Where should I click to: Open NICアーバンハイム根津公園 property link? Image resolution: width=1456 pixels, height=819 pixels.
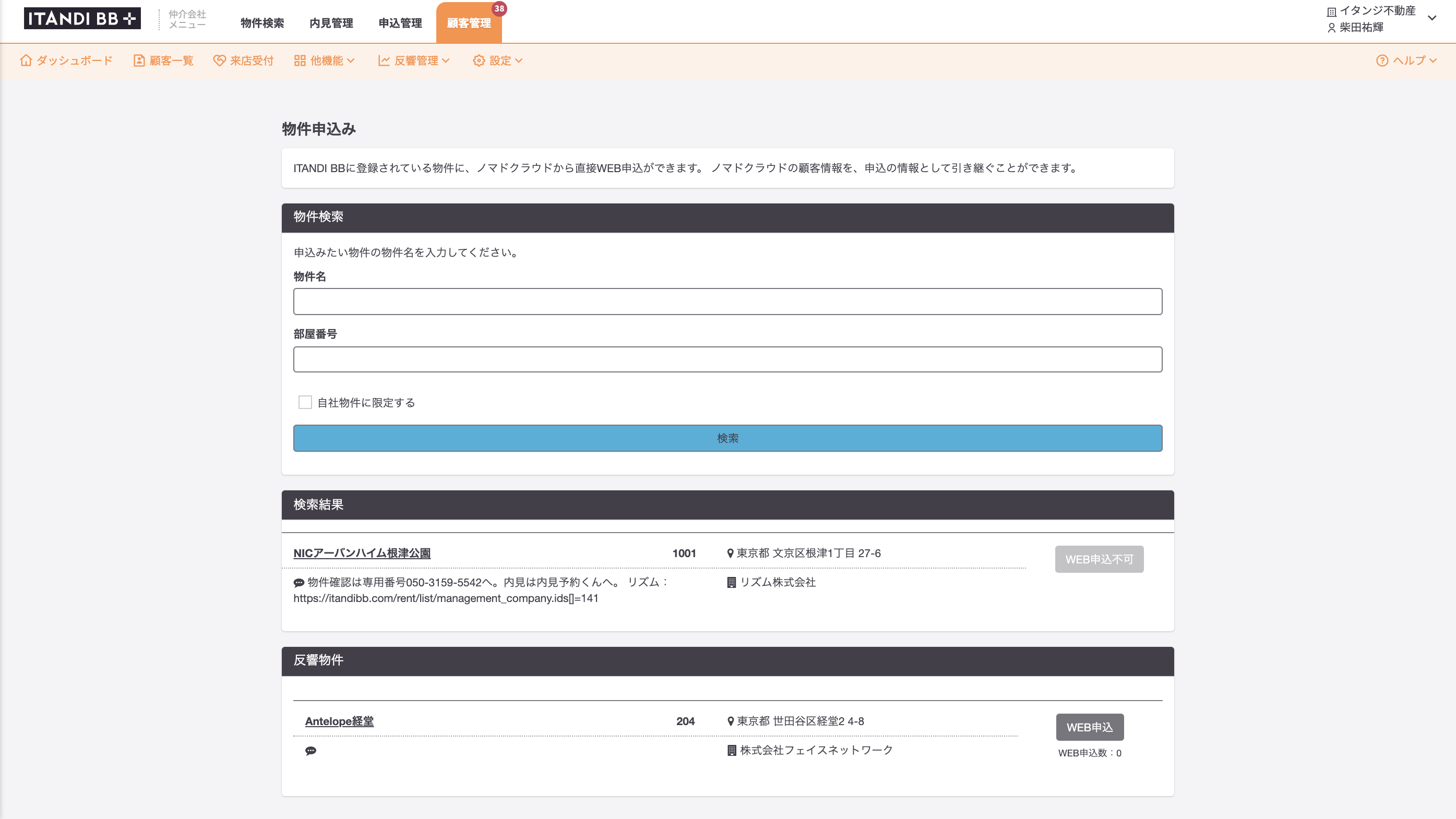(x=362, y=553)
